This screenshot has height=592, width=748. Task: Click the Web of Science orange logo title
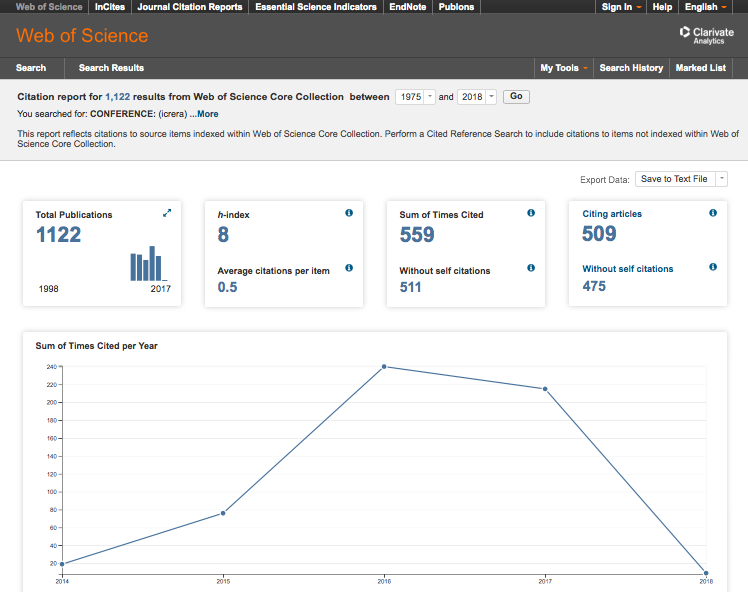click(82, 36)
